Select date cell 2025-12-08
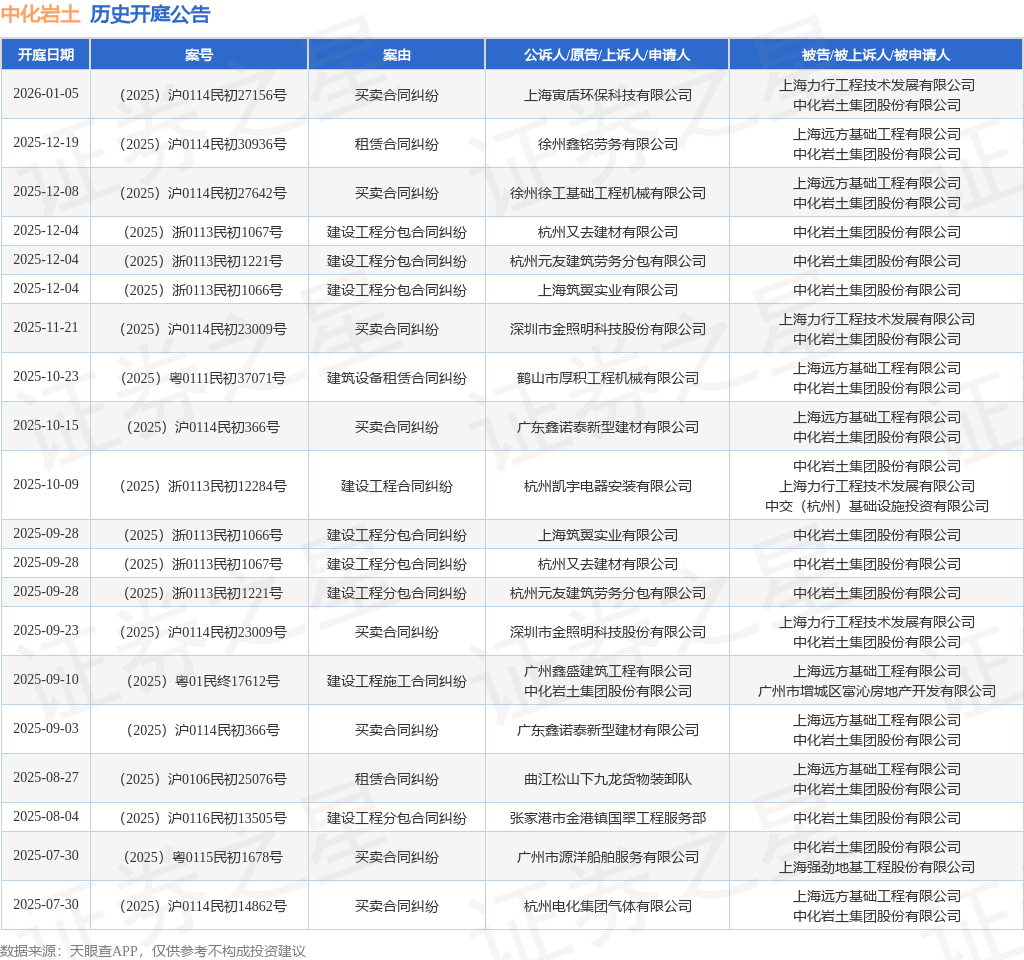The width and height of the screenshot is (1024, 960). (46, 191)
